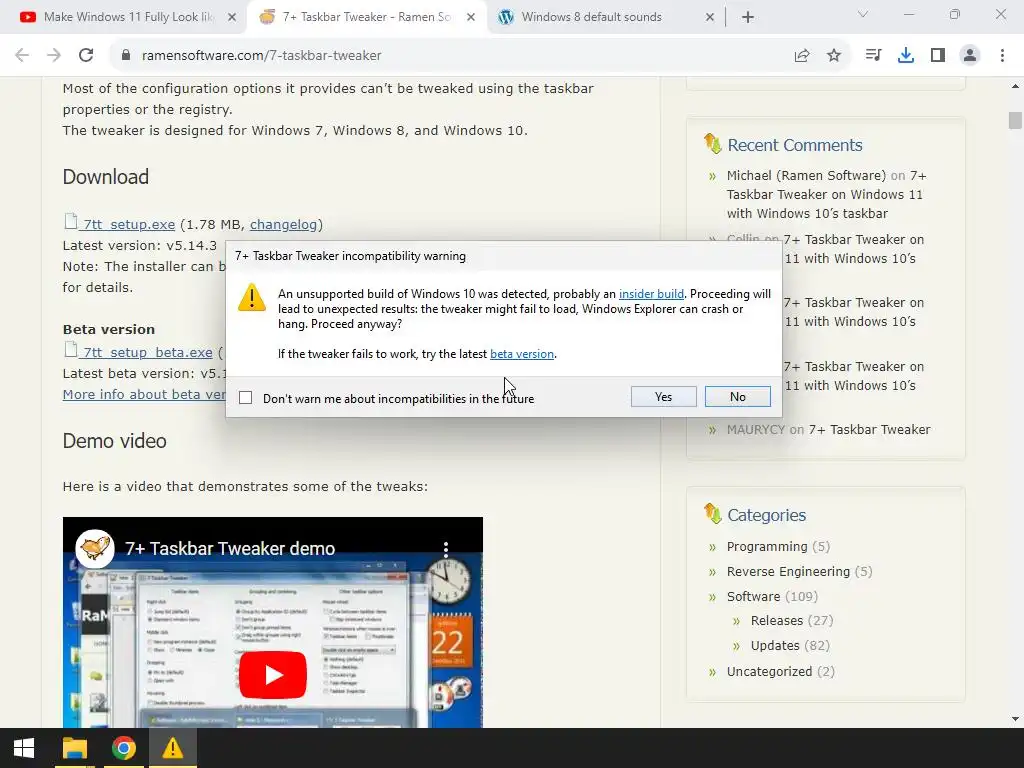This screenshot has width=1024, height=768.
Task: Close the 7+ Taskbar Tweaker tab
Action: pyautogui.click(x=471, y=17)
